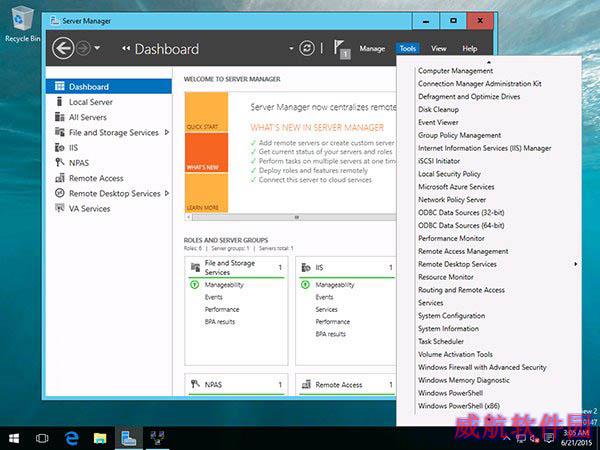Choose Computer Management from Tools menu

(455, 71)
